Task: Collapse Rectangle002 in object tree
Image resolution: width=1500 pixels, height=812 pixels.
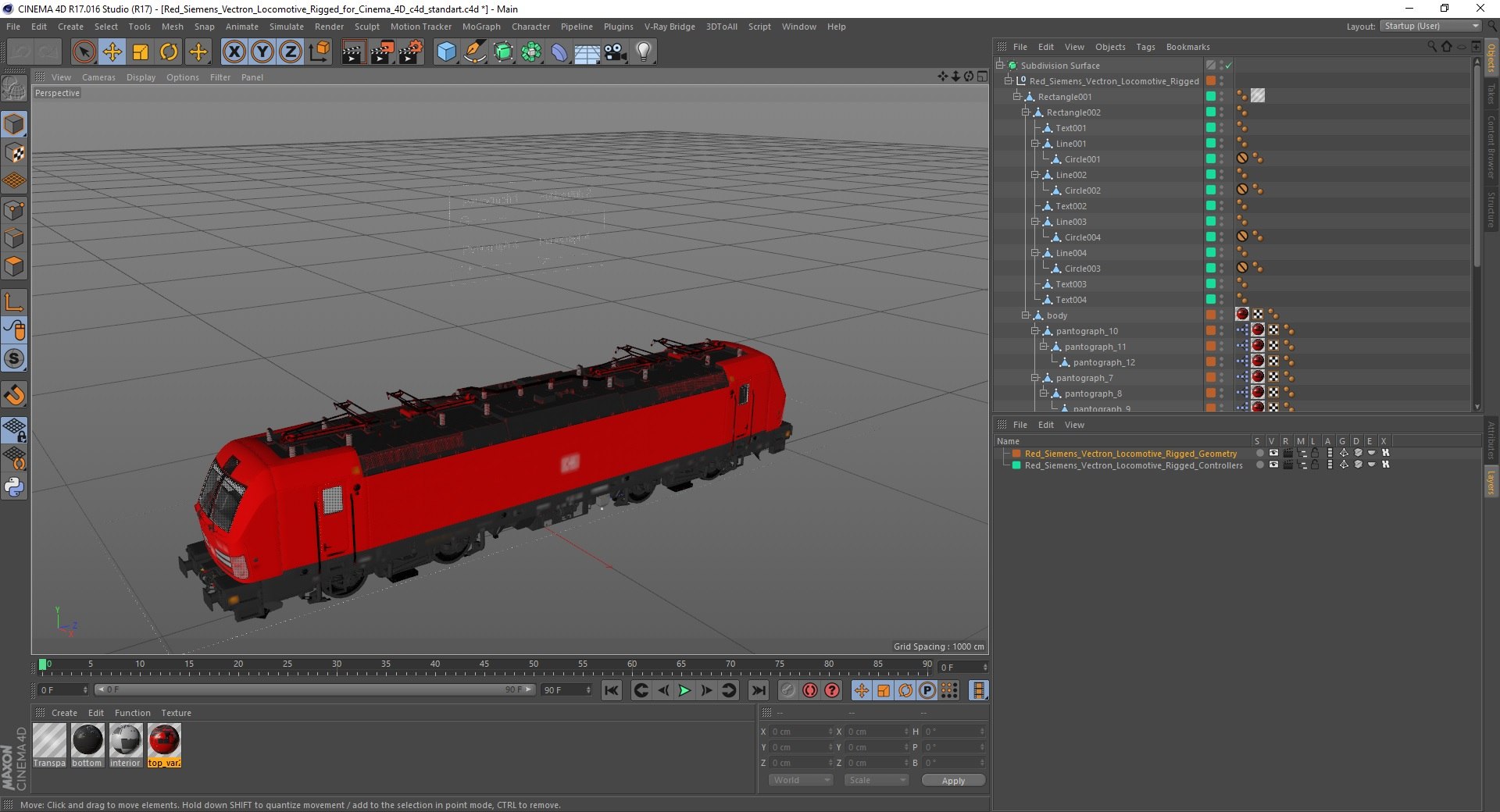Action: click(1026, 112)
